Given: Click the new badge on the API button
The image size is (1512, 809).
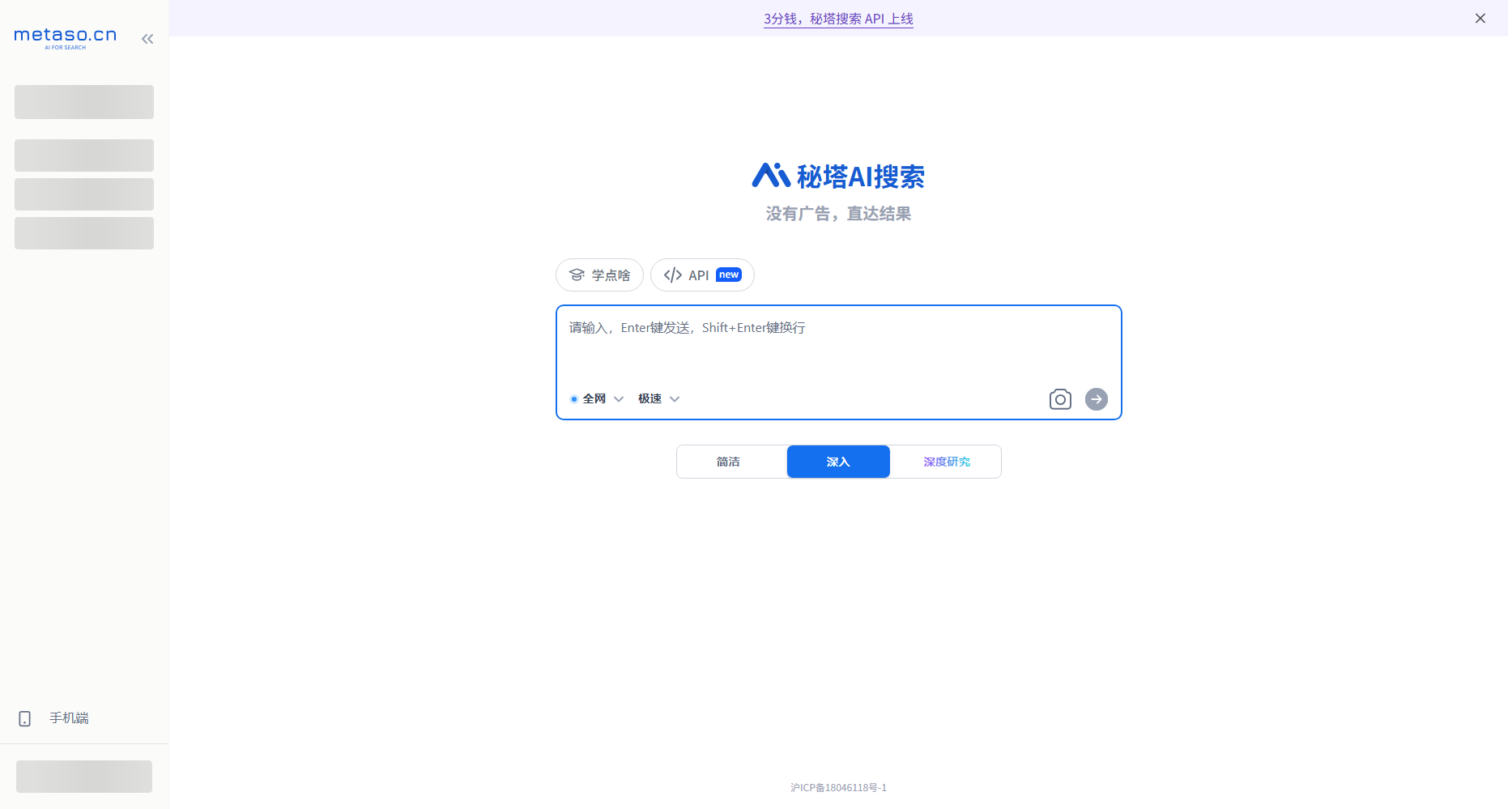Looking at the screenshot, I should (x=729, y=275).
